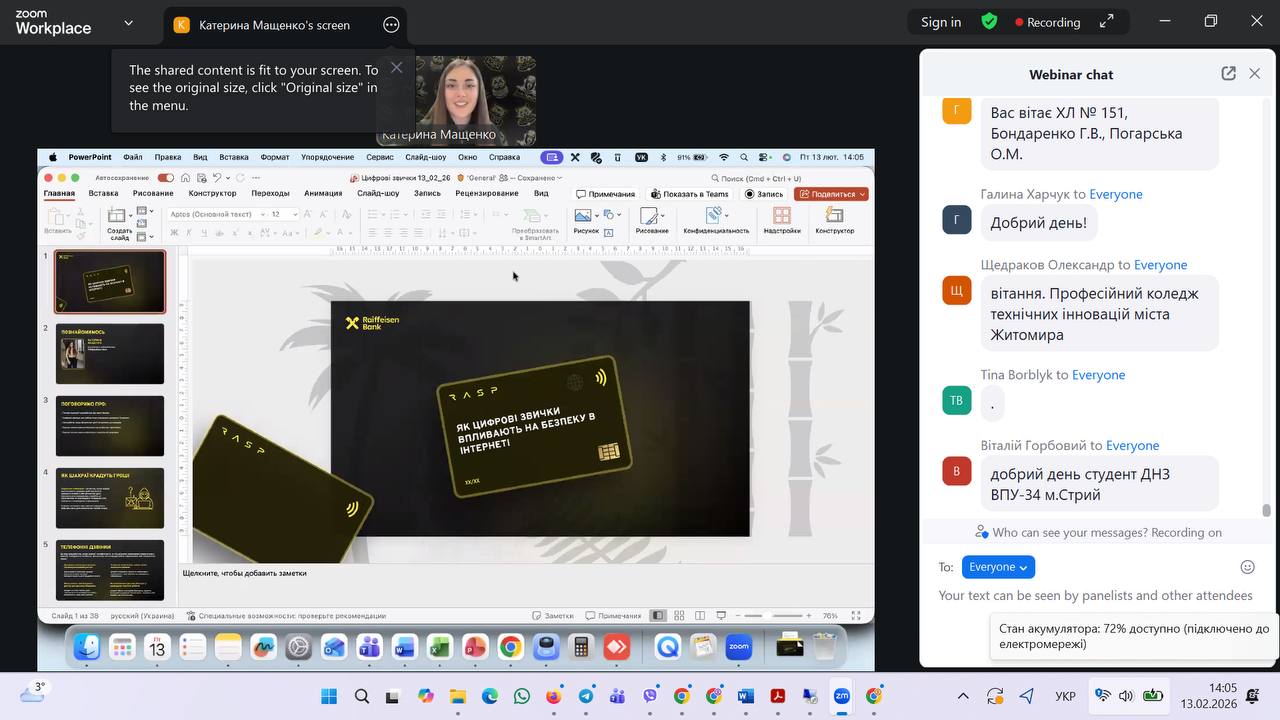Expand the Zoom Workplace dropdown chevron

[128, 22]
